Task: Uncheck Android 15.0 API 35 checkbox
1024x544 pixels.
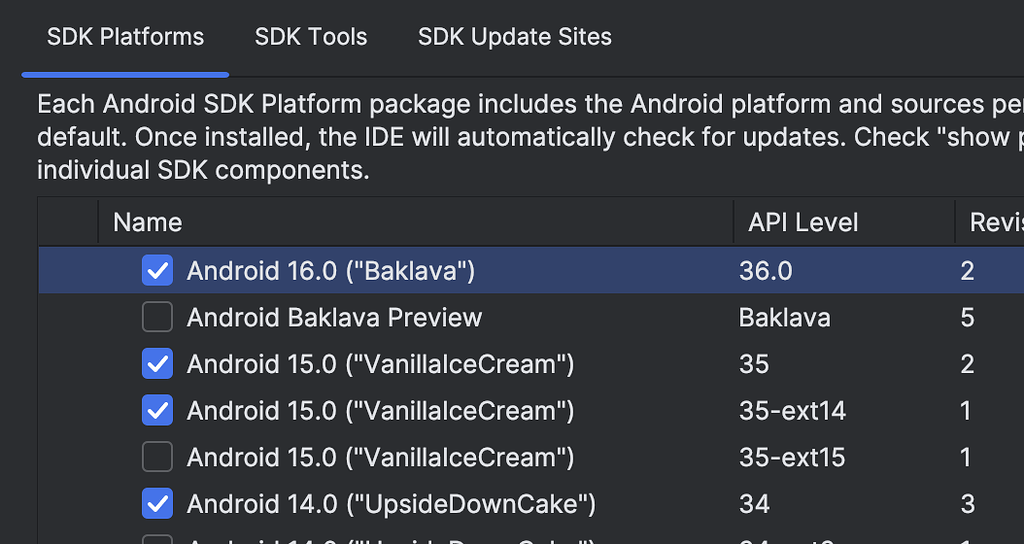Action: [157, 364]
